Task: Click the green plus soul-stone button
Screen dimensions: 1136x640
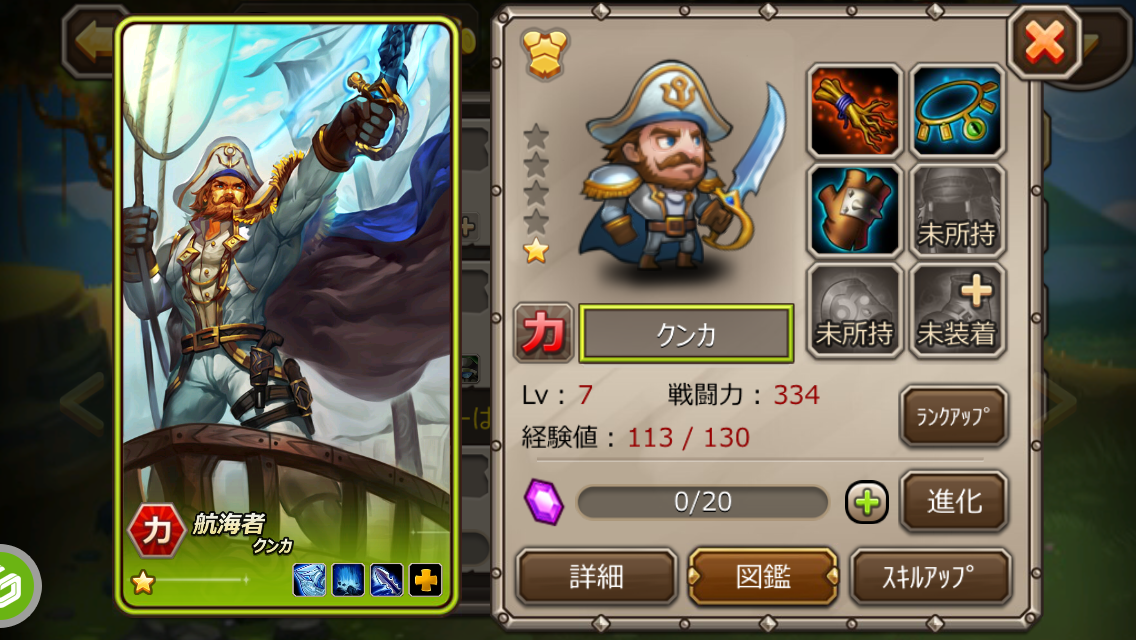Action: tap(866, 502)
